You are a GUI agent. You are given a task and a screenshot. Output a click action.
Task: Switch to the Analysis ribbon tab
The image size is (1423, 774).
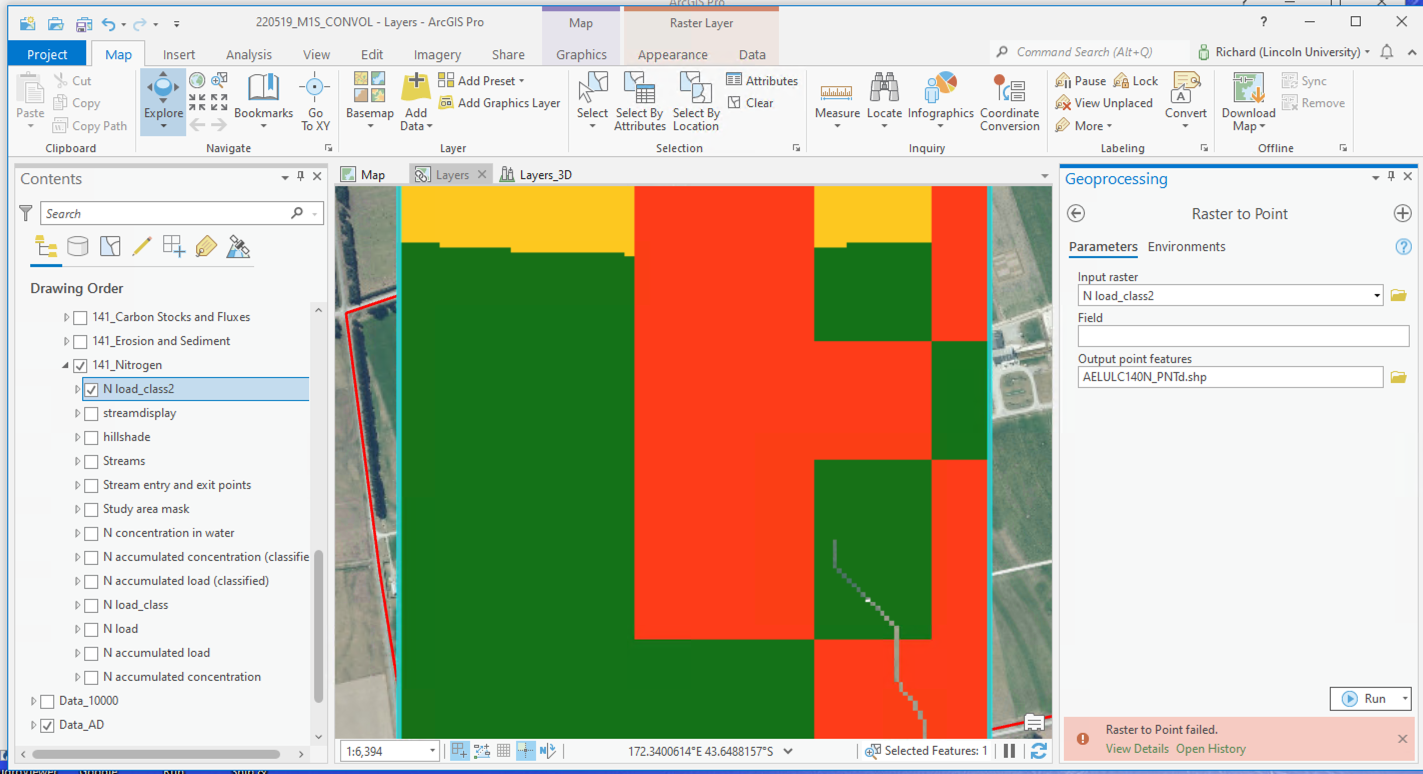click(x=248, y=55)
